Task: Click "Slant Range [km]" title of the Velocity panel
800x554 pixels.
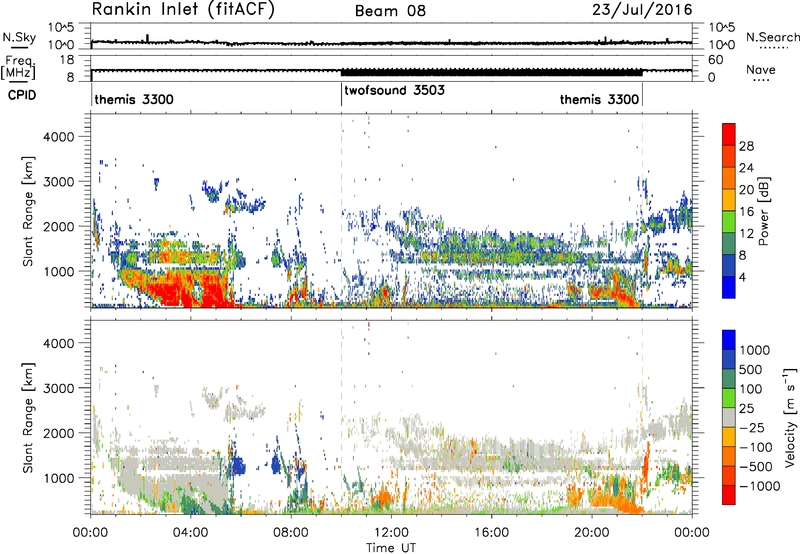Action: pos(28,417)
